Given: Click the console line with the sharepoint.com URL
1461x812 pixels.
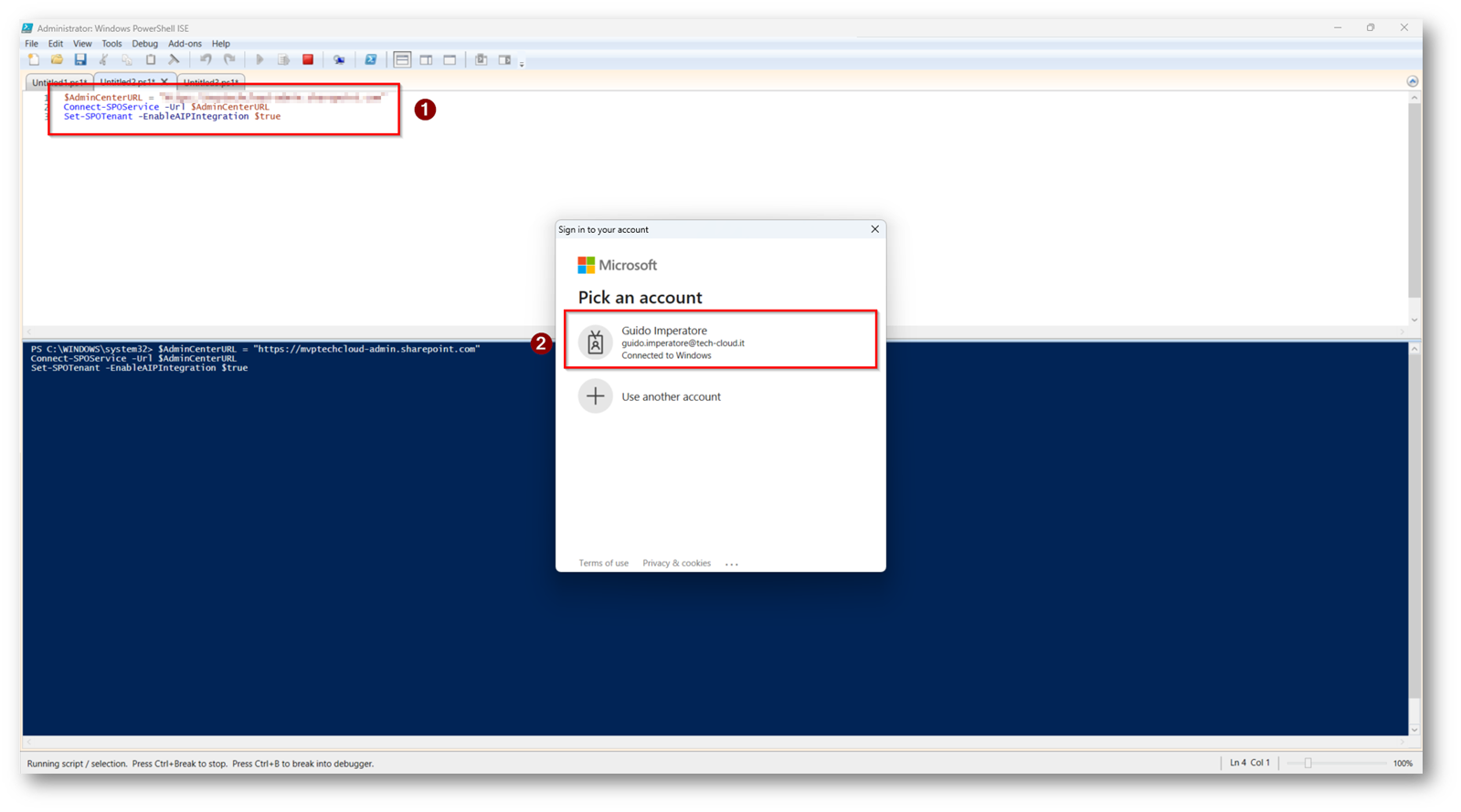Looking at the screenshot, I should pos(255,349).
